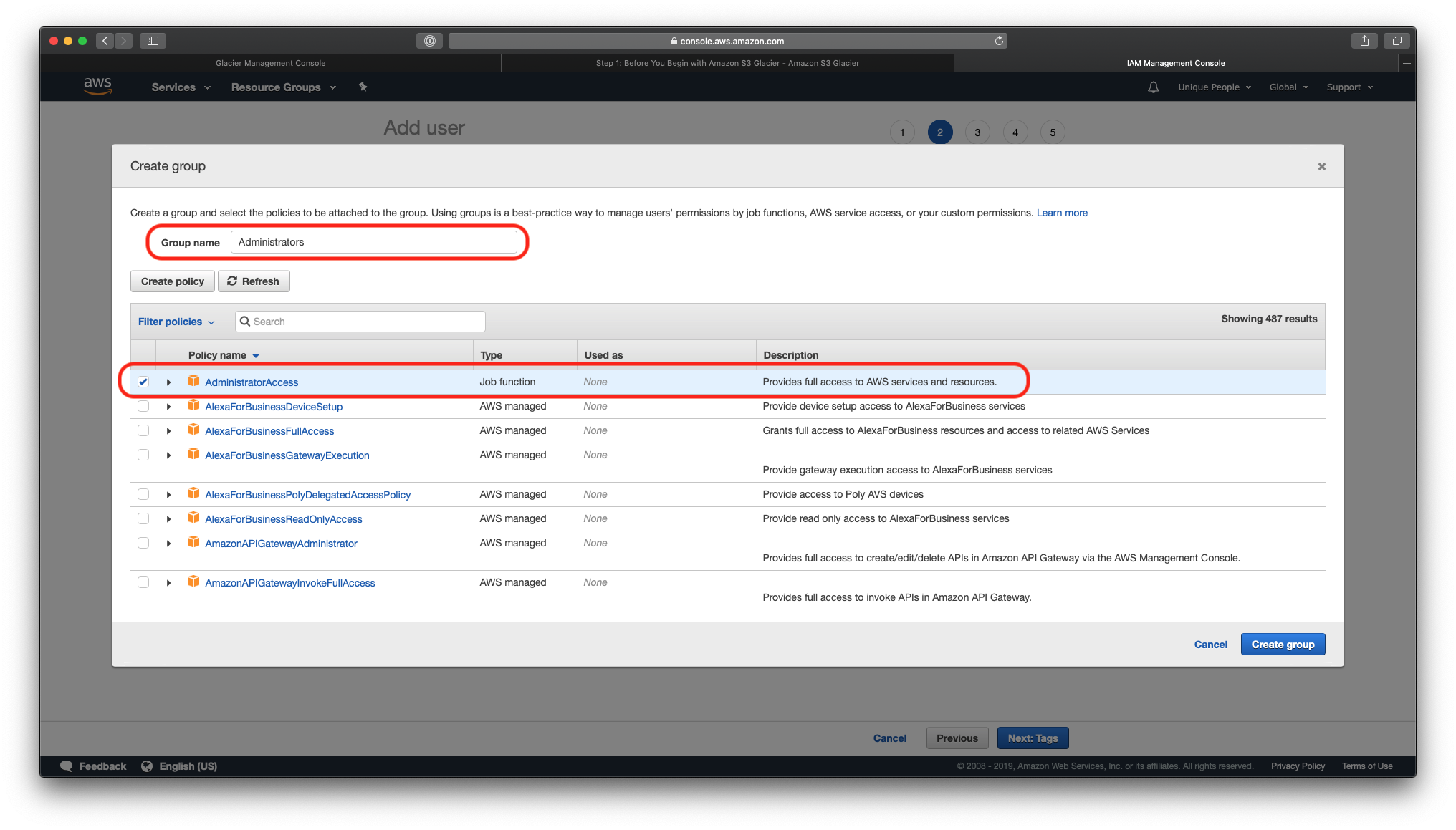Click the AlexaForBusinessReadOnlyAccess policy box icon

tap(193, 518)
